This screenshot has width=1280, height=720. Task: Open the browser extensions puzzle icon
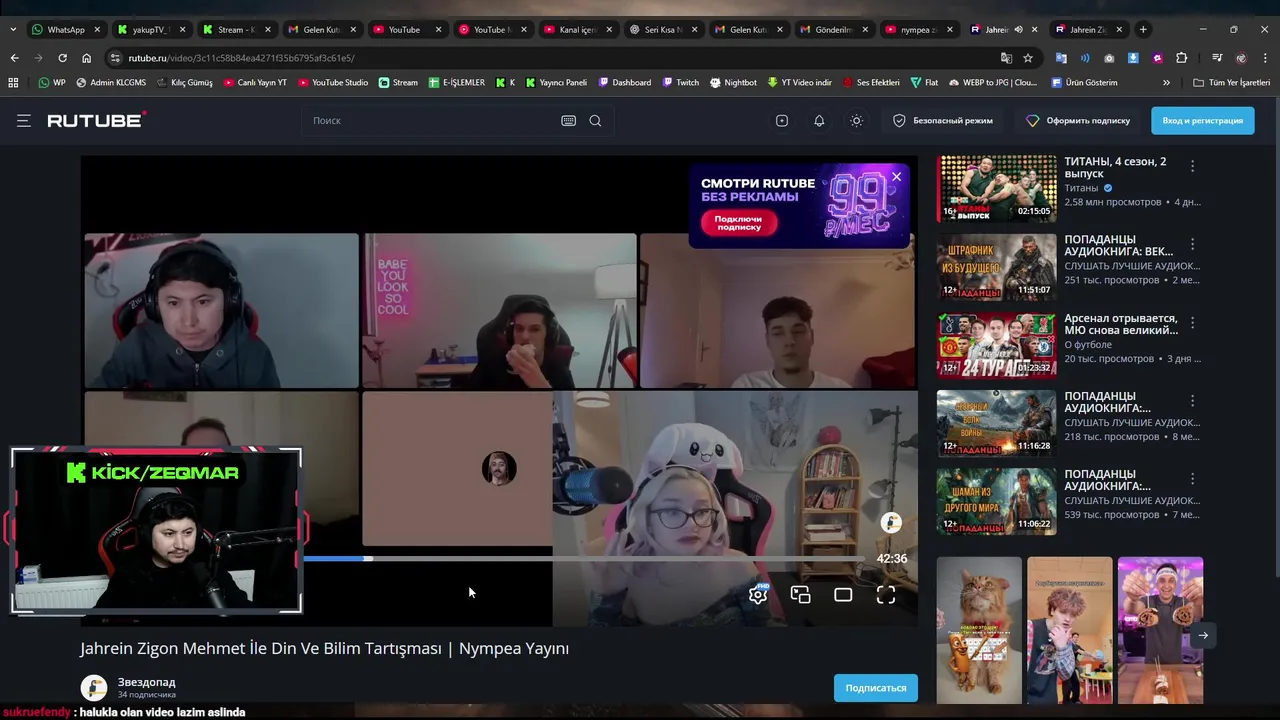pyautogui.click(x=1181, y=58)
